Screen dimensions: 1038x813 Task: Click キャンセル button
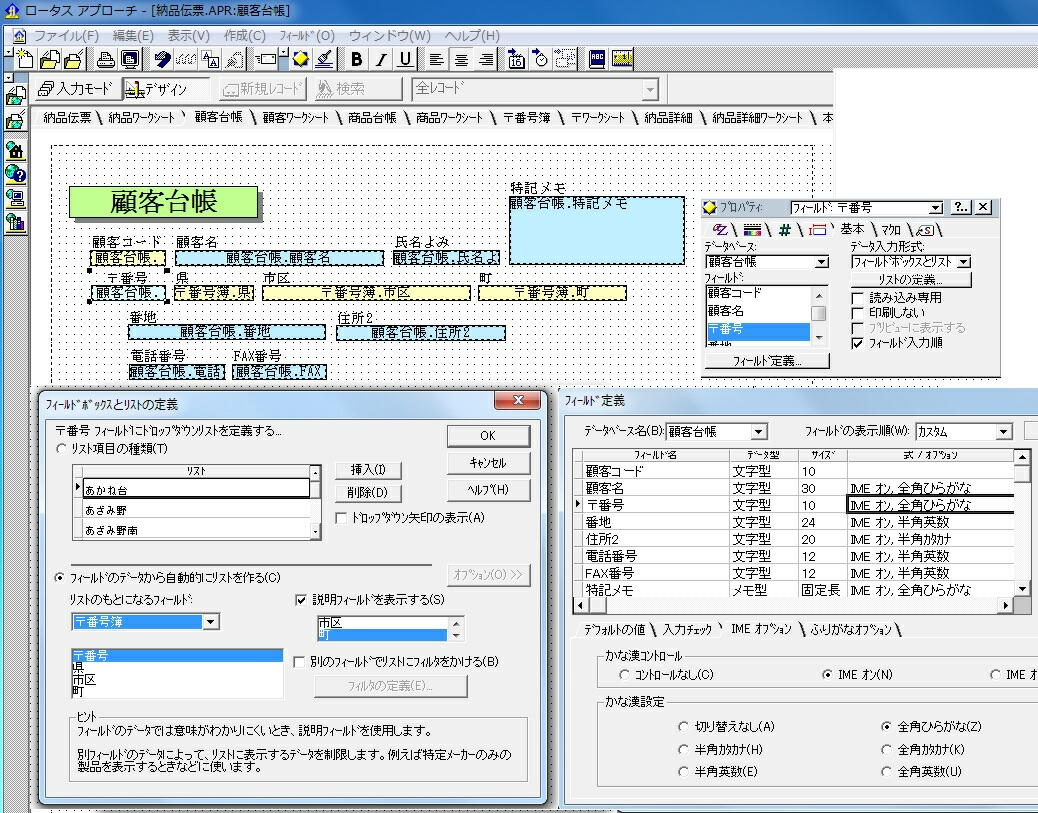point(488,463)
